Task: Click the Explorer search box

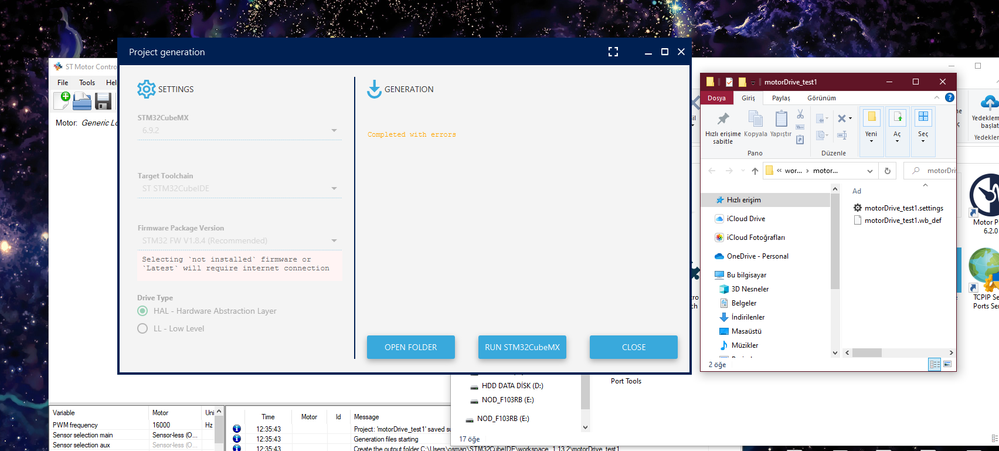Action: click(930, 171)
